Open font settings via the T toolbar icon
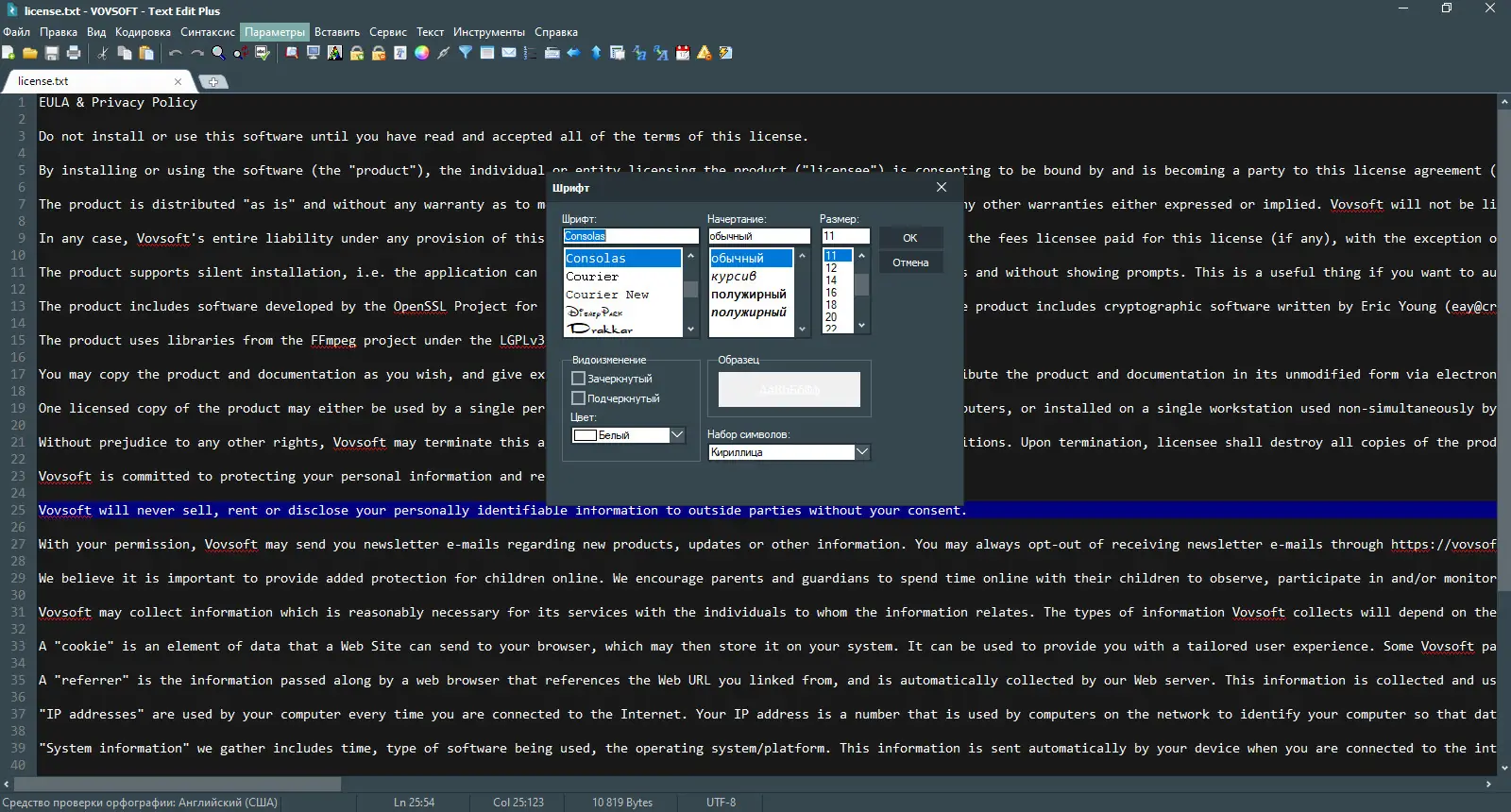 400,53
